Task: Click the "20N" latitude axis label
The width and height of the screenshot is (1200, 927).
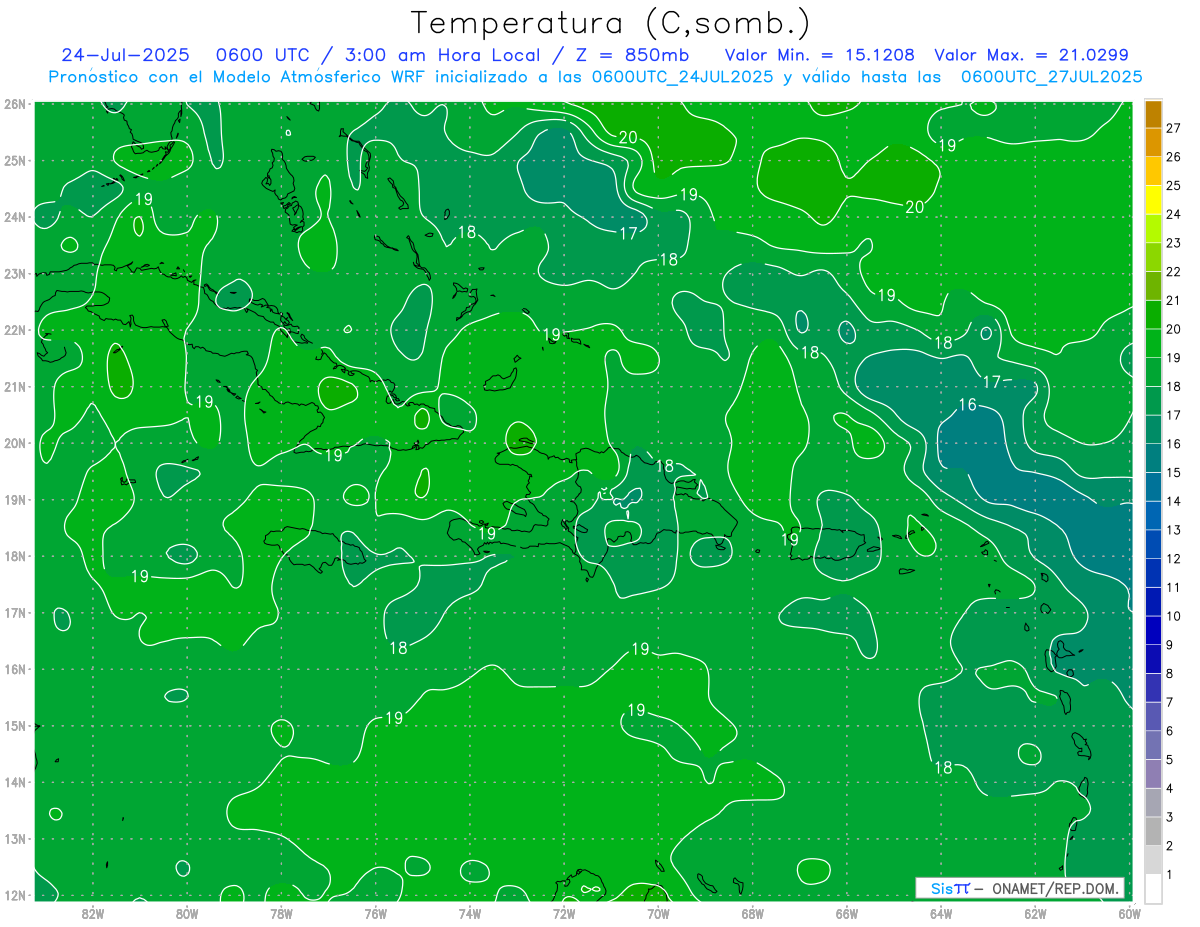Action: pos(15,443)
